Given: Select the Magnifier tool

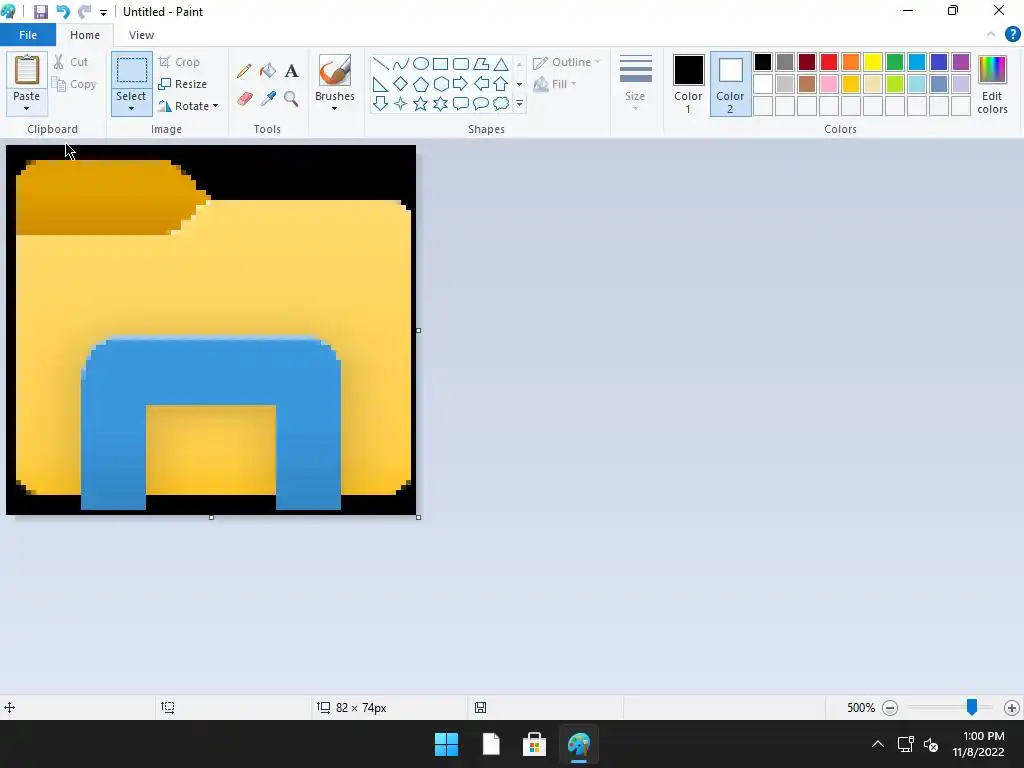Looking at the screenshot, I should coord(291,99).
